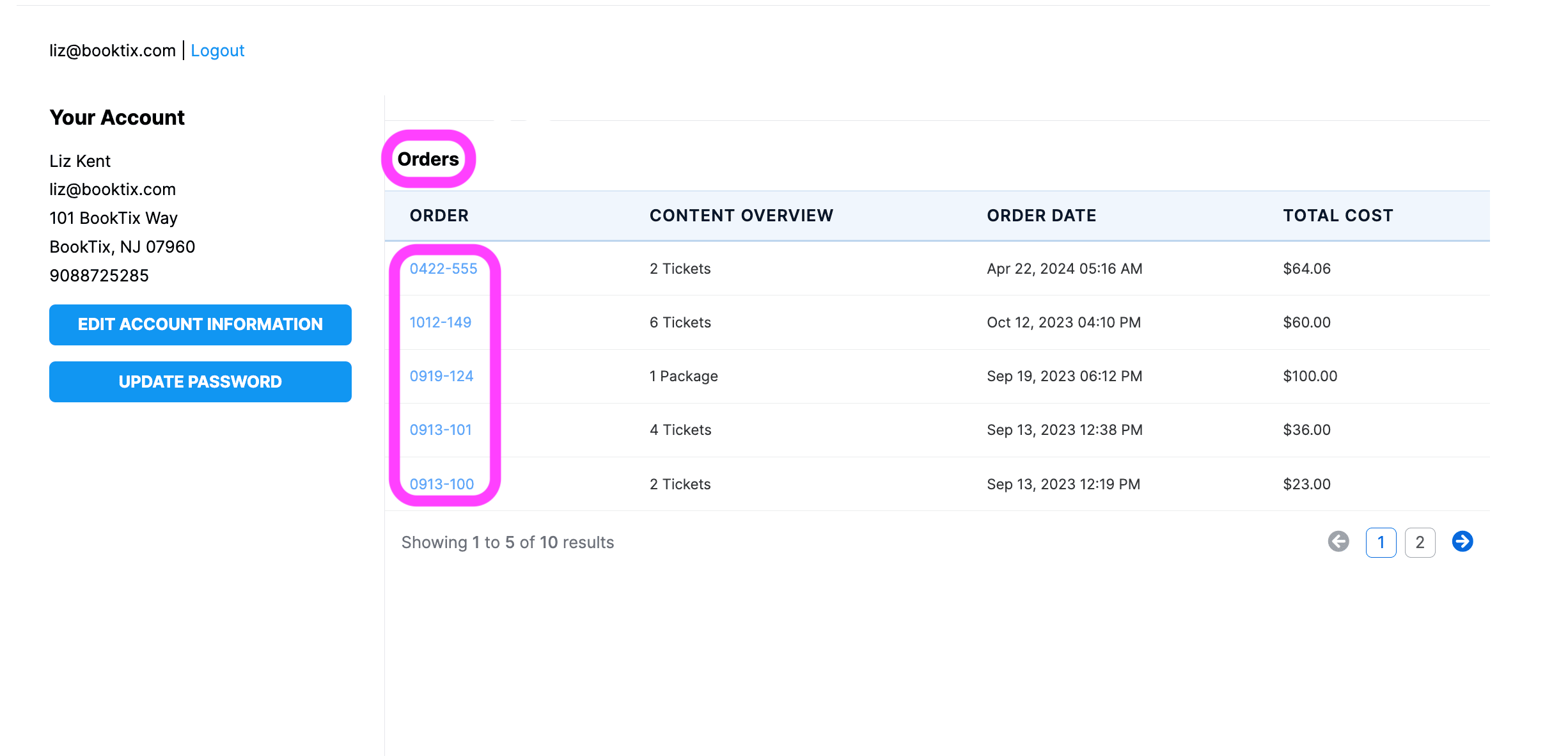Open order 0913-101
This screenshot has width=1568, height=756.
(441, 430)
